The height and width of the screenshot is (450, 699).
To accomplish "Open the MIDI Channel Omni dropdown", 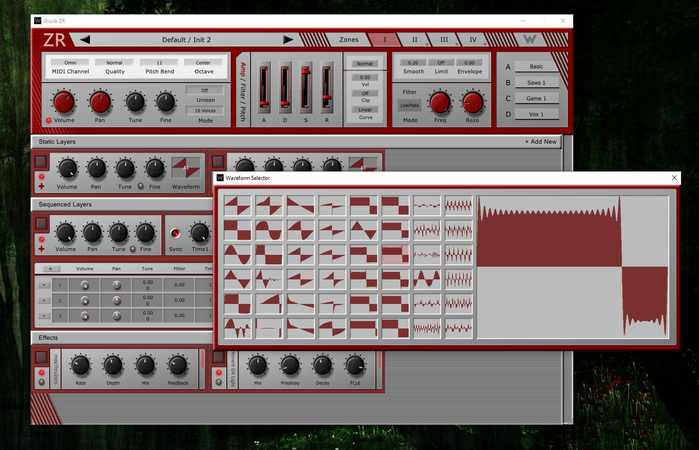I will coord(70,62).
